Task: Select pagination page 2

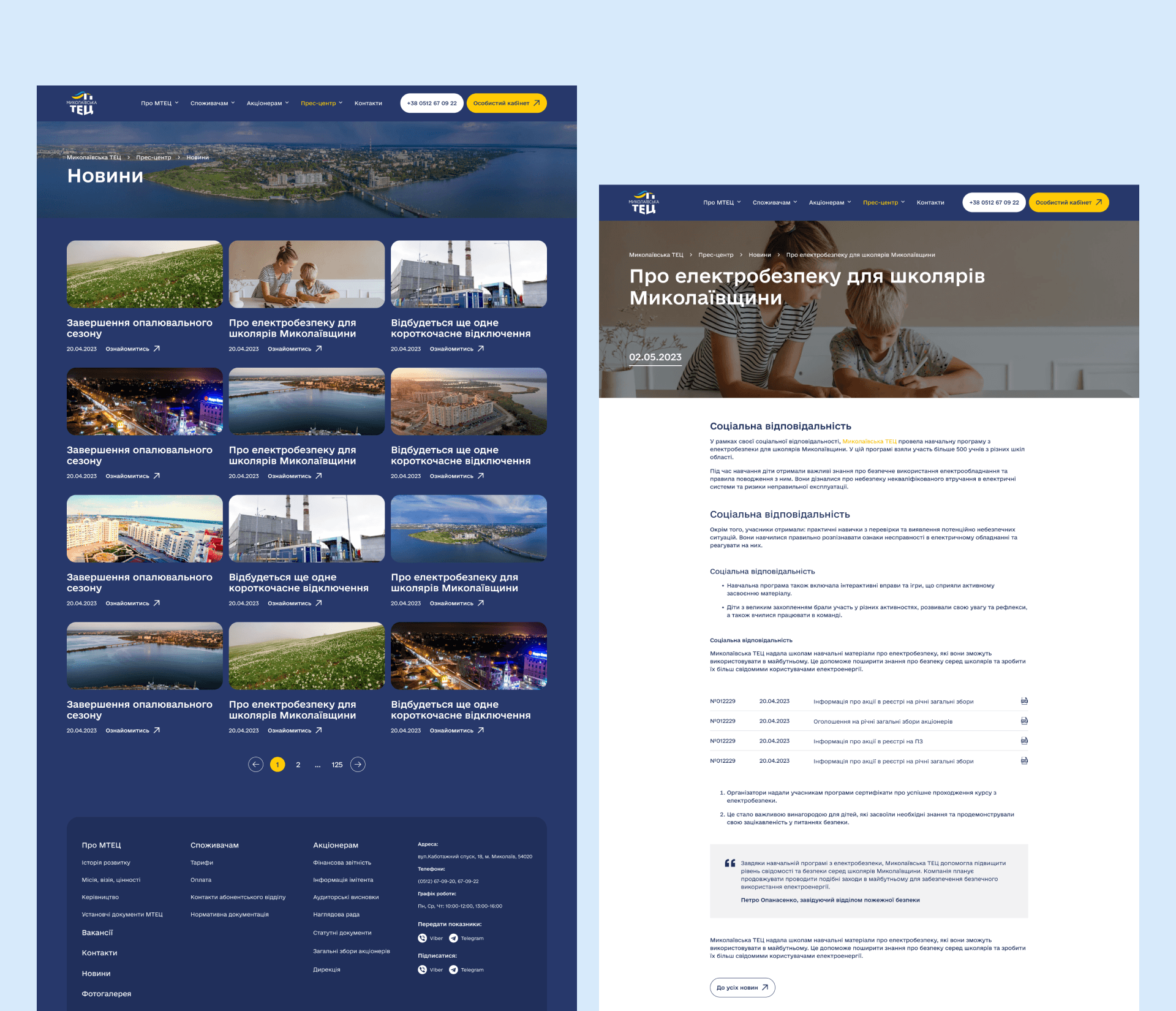Action: click(298, 765)
